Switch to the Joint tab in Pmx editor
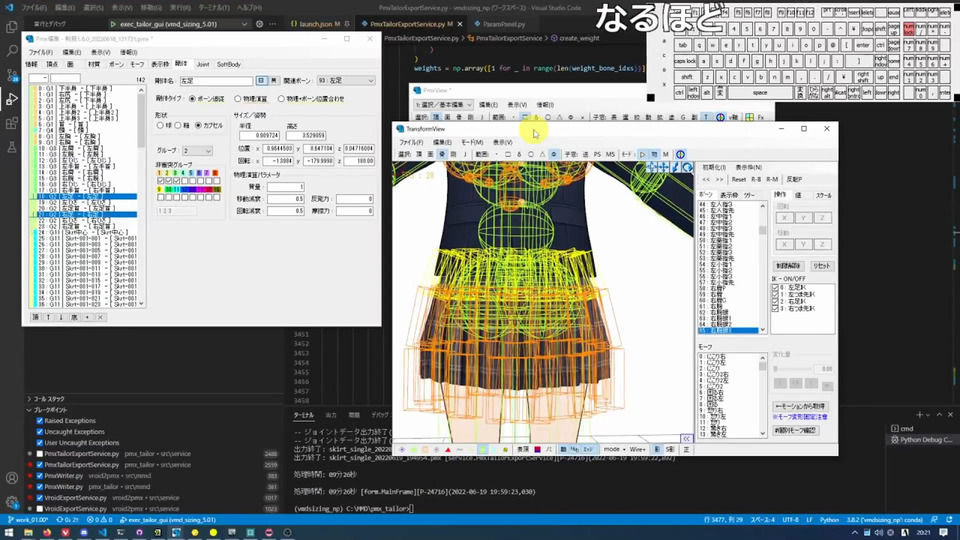 [203, 64]
